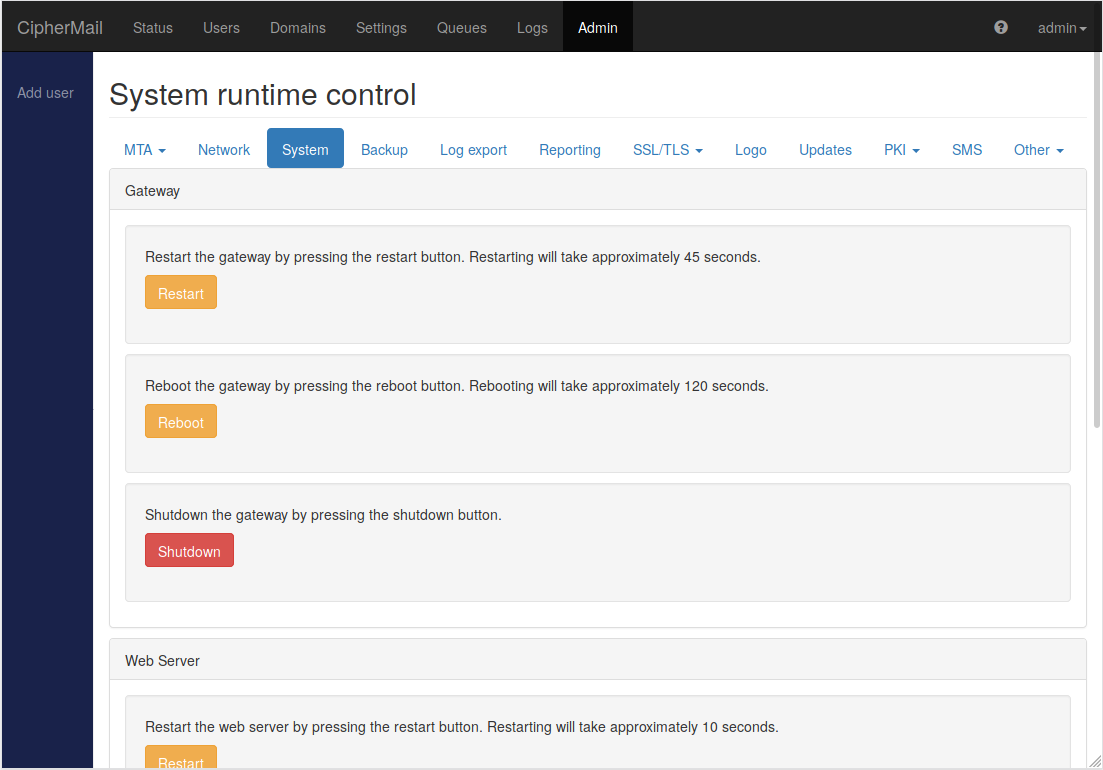Go to the Status page in navbar

[x=153, y=28]
